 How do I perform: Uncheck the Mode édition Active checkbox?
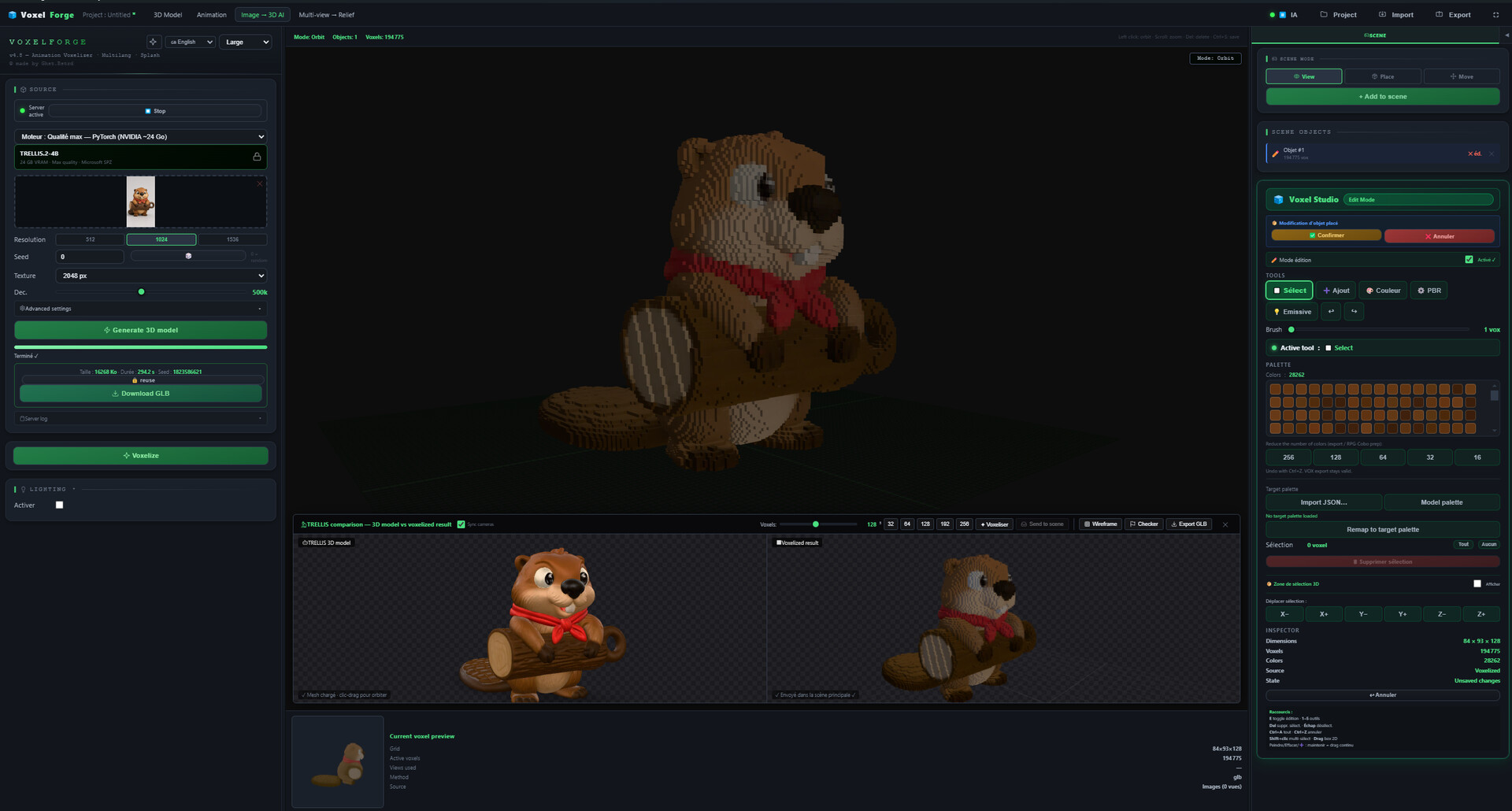pyautogui.click(x=1469, y=260)
